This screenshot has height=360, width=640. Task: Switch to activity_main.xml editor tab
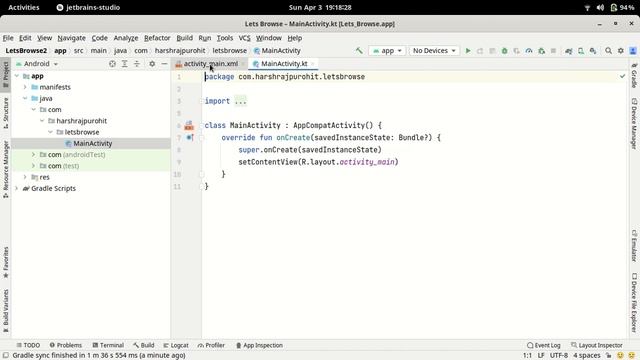210,64
